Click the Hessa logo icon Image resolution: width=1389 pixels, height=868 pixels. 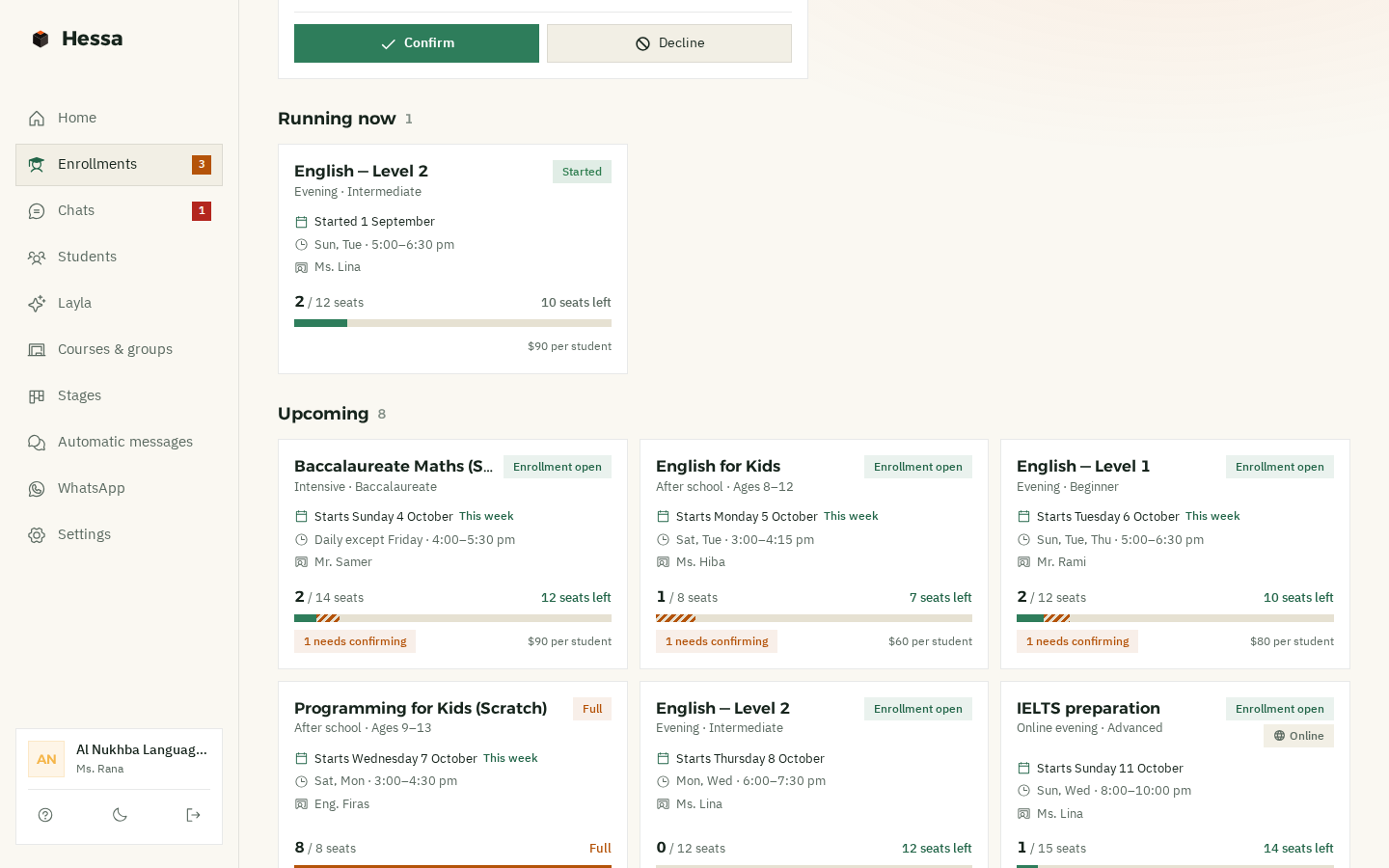point(41,39)
